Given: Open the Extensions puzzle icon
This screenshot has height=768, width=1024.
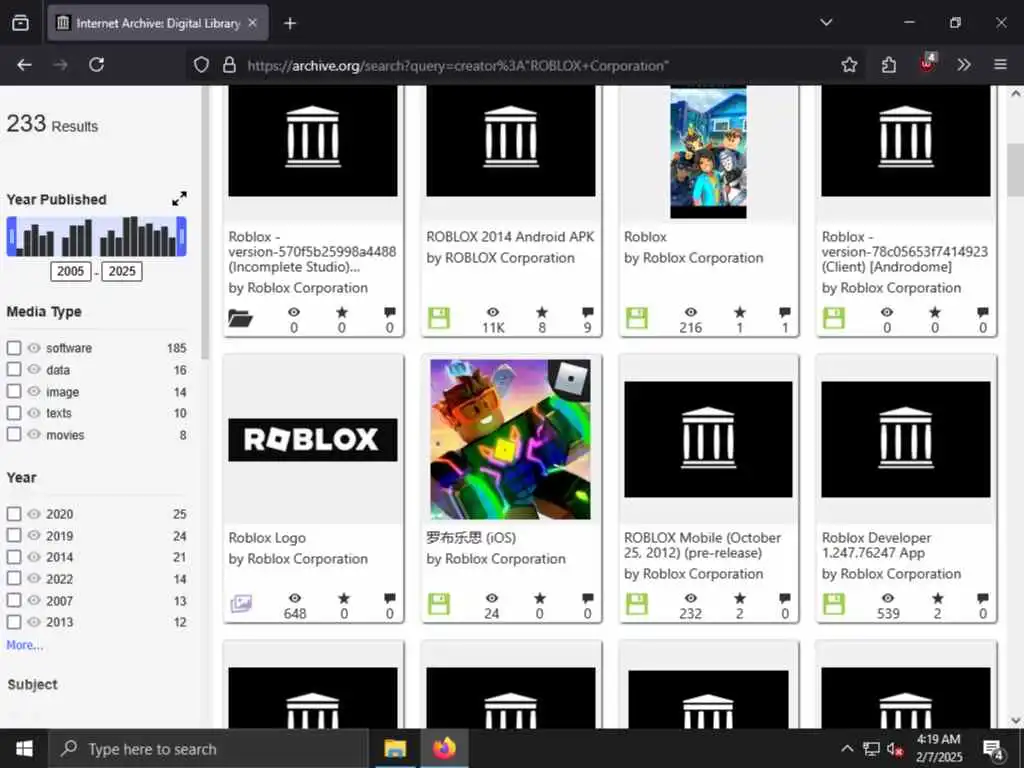Looking at the screenshot, I should (888, 65).
